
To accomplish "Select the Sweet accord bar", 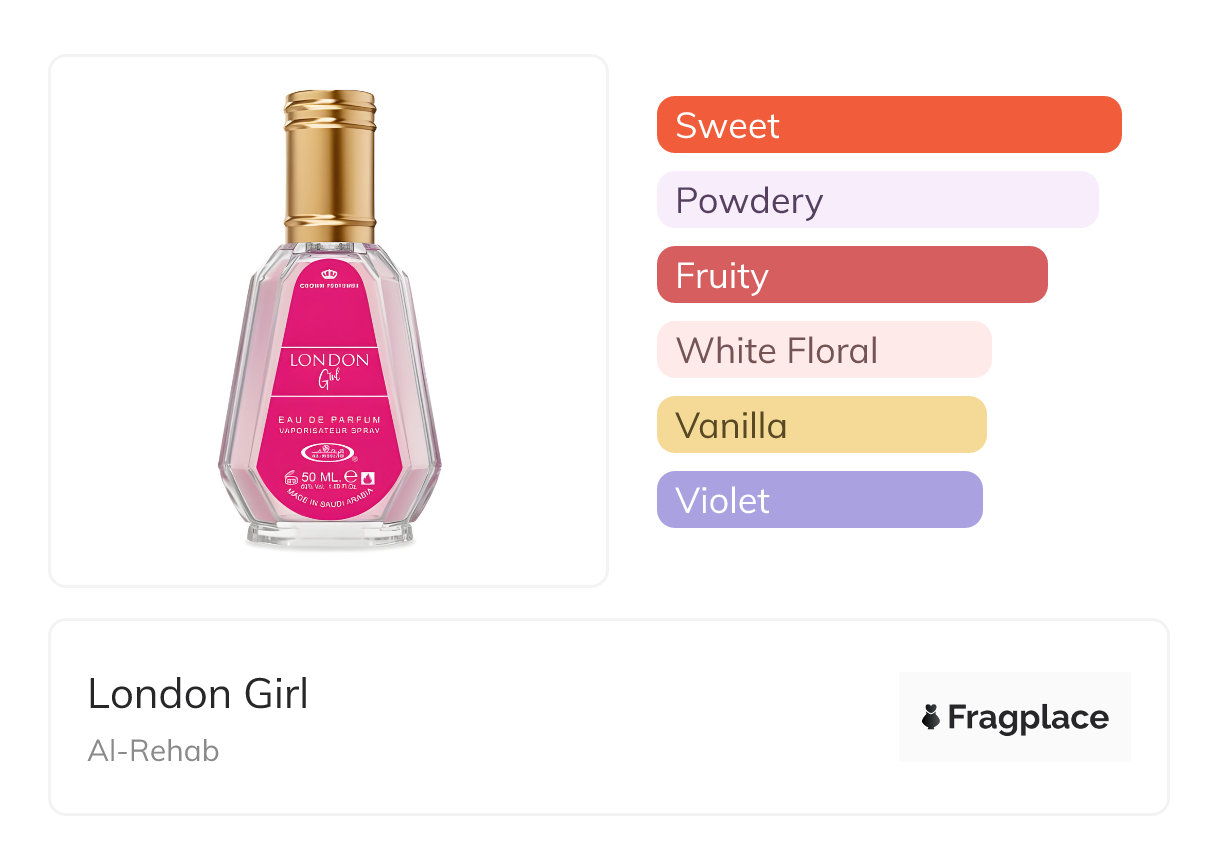I will point(888,125).
